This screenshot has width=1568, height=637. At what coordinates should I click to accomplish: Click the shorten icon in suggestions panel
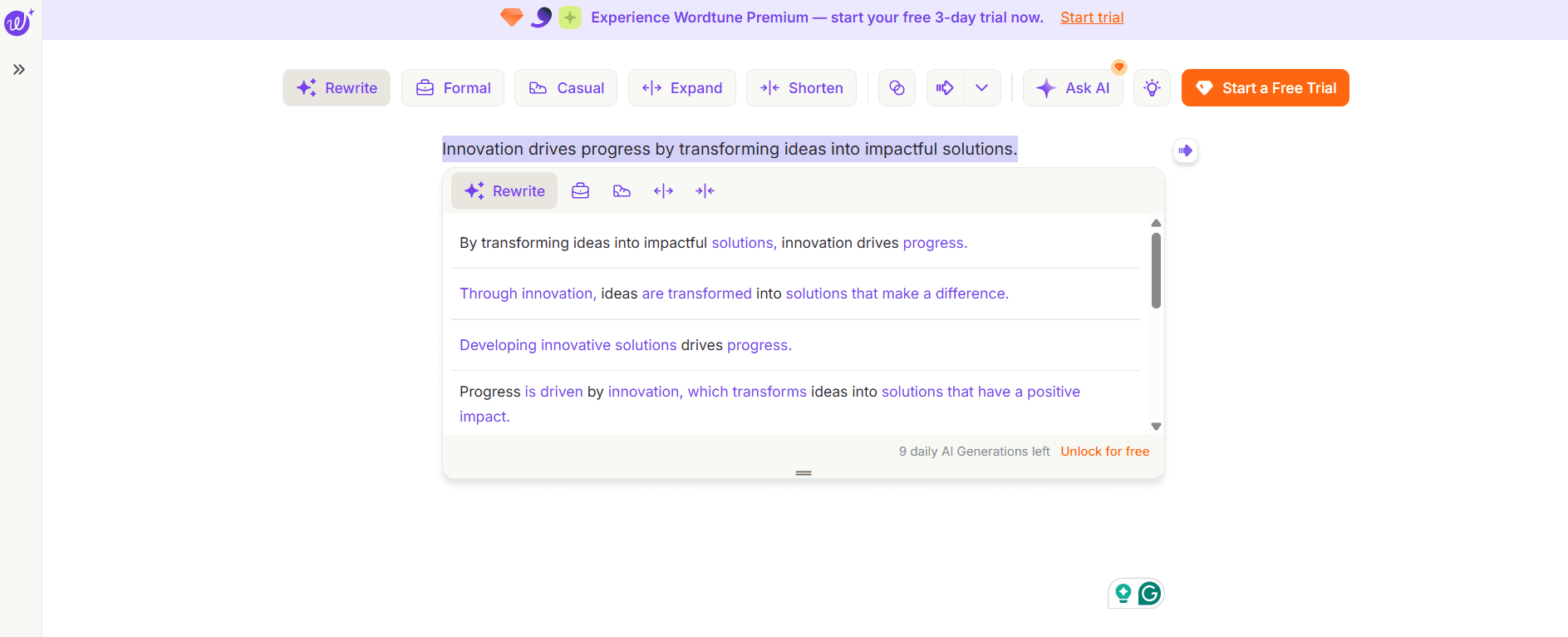pyautogui.click(x=705, y=191)
